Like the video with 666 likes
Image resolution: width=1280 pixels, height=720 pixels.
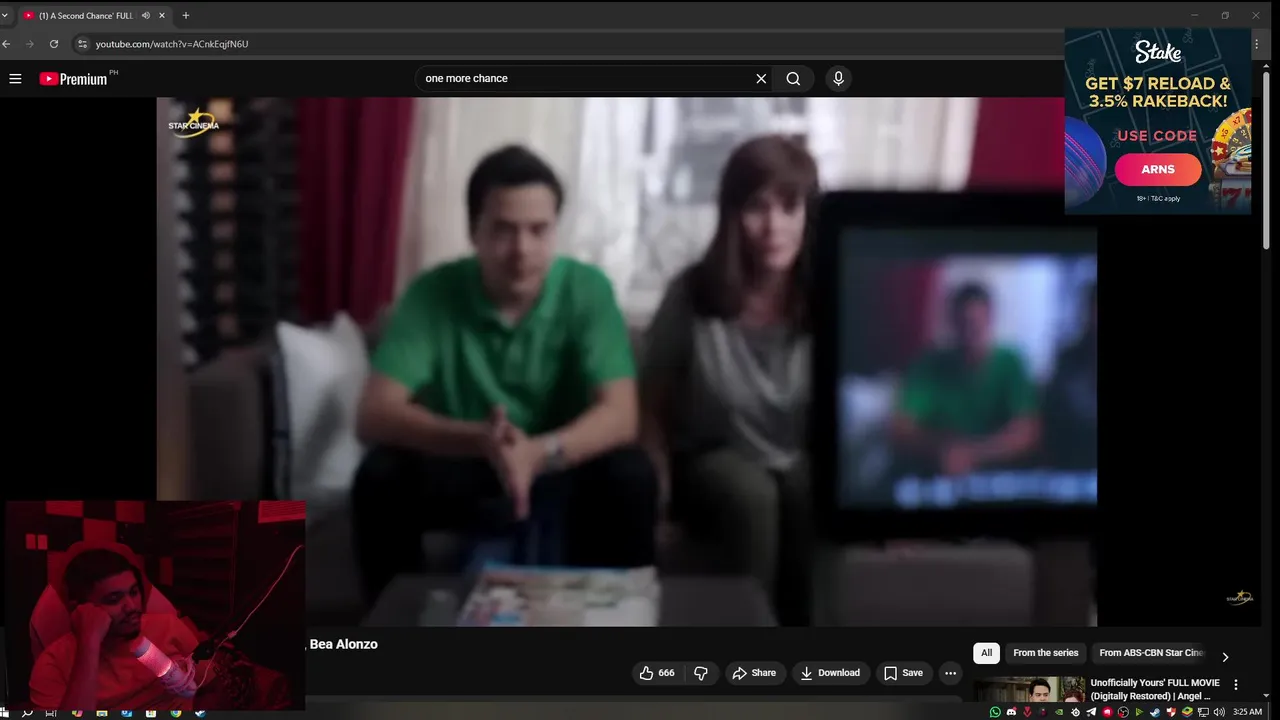tap(657, 673)
